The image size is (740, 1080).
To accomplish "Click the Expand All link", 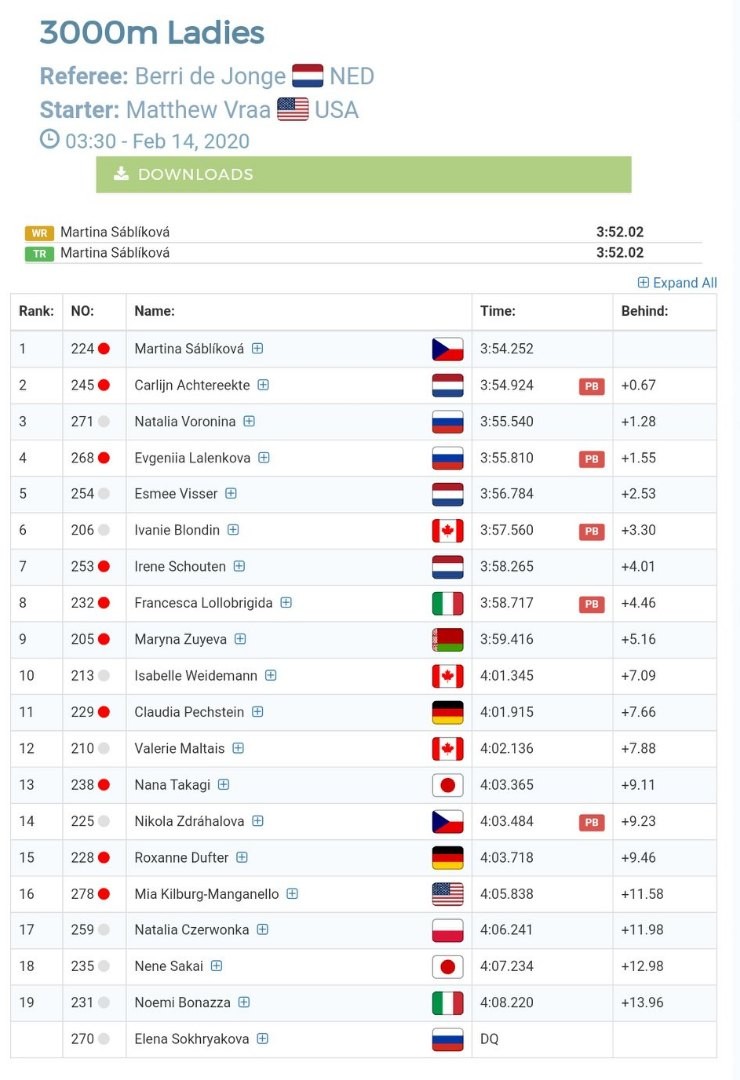I will click(x=677, y=282).
